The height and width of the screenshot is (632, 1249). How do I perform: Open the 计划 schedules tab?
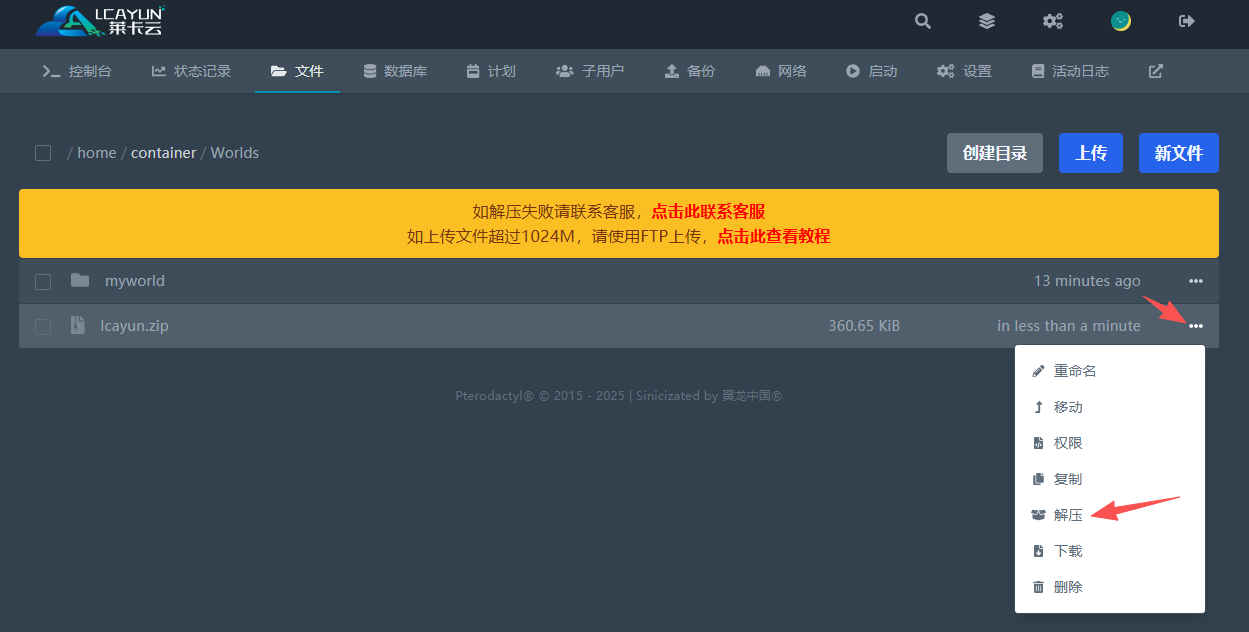(x=491, y=71)
